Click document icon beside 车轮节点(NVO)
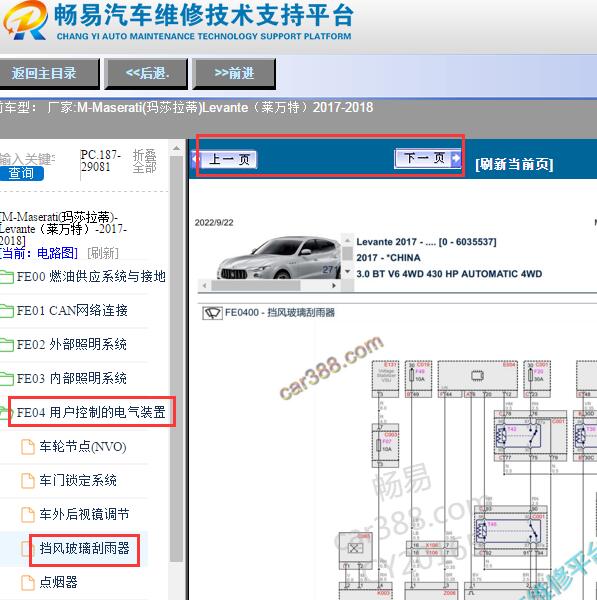 [x=28, y=447]
